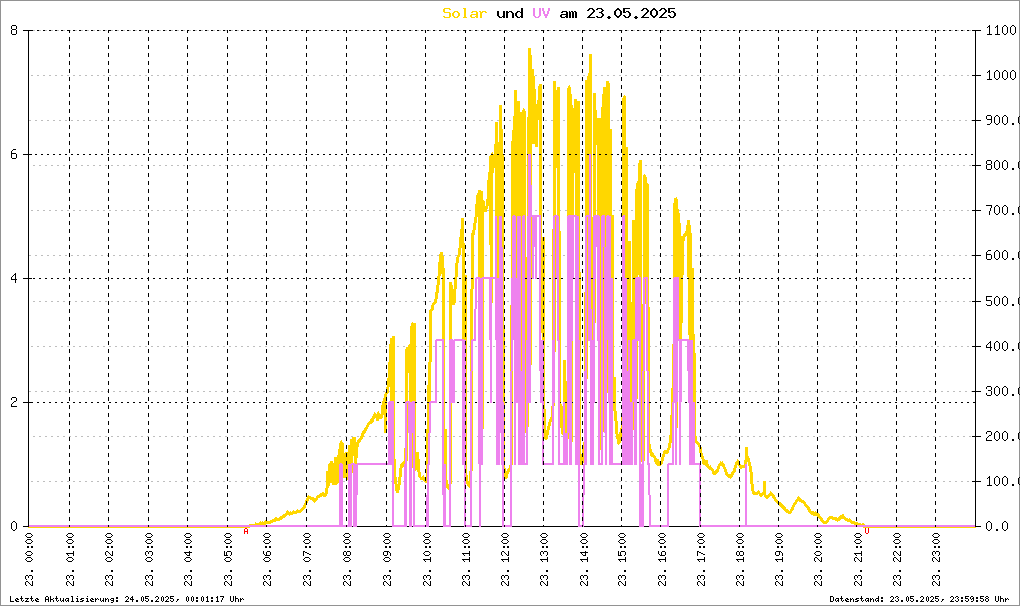
Task: Select the time axis label "23. 05:00"
Action: [x=228, y=560]
